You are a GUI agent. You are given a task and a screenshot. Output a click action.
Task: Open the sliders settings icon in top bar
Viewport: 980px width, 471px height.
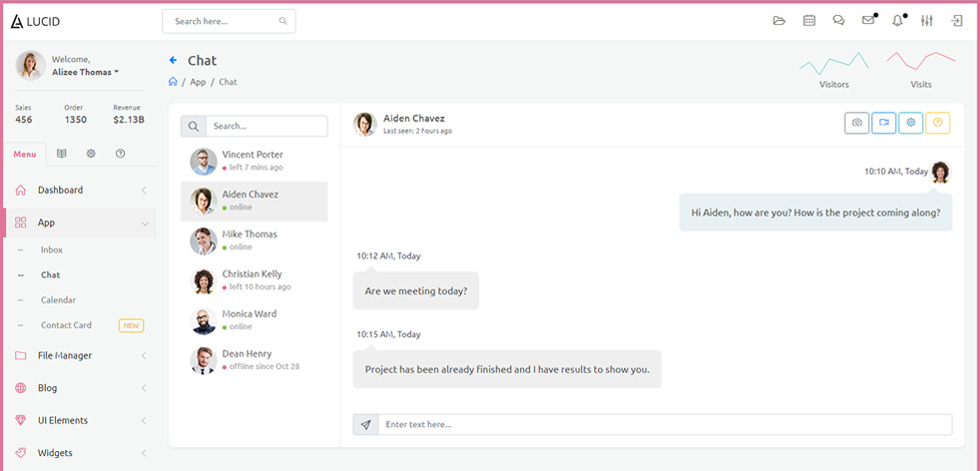click(927, 21)
